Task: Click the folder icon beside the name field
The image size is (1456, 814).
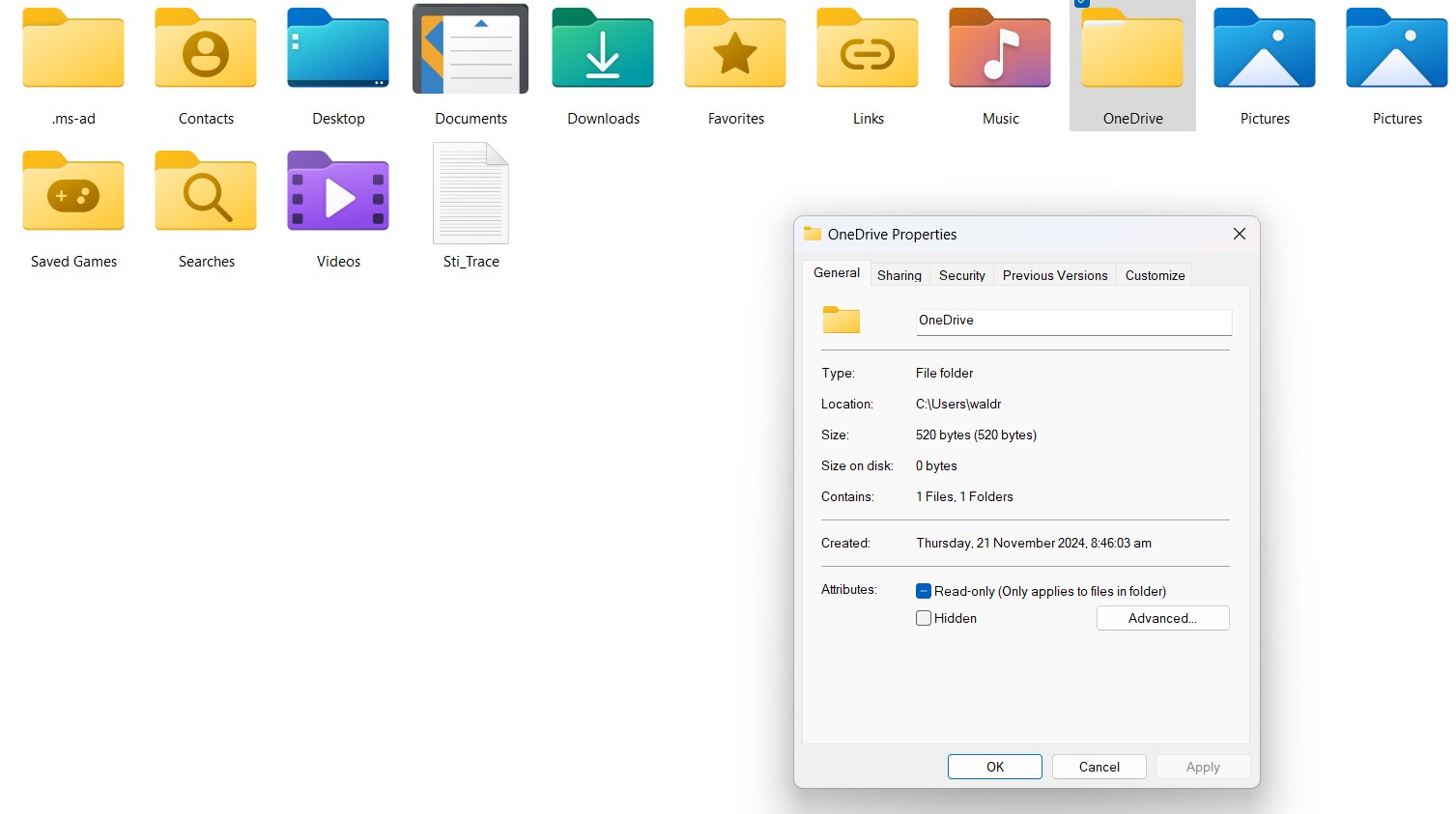Action: tap(842, 320)
